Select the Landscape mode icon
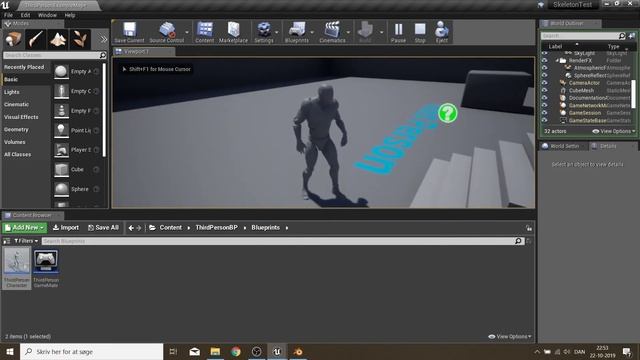 coord(58,39)
